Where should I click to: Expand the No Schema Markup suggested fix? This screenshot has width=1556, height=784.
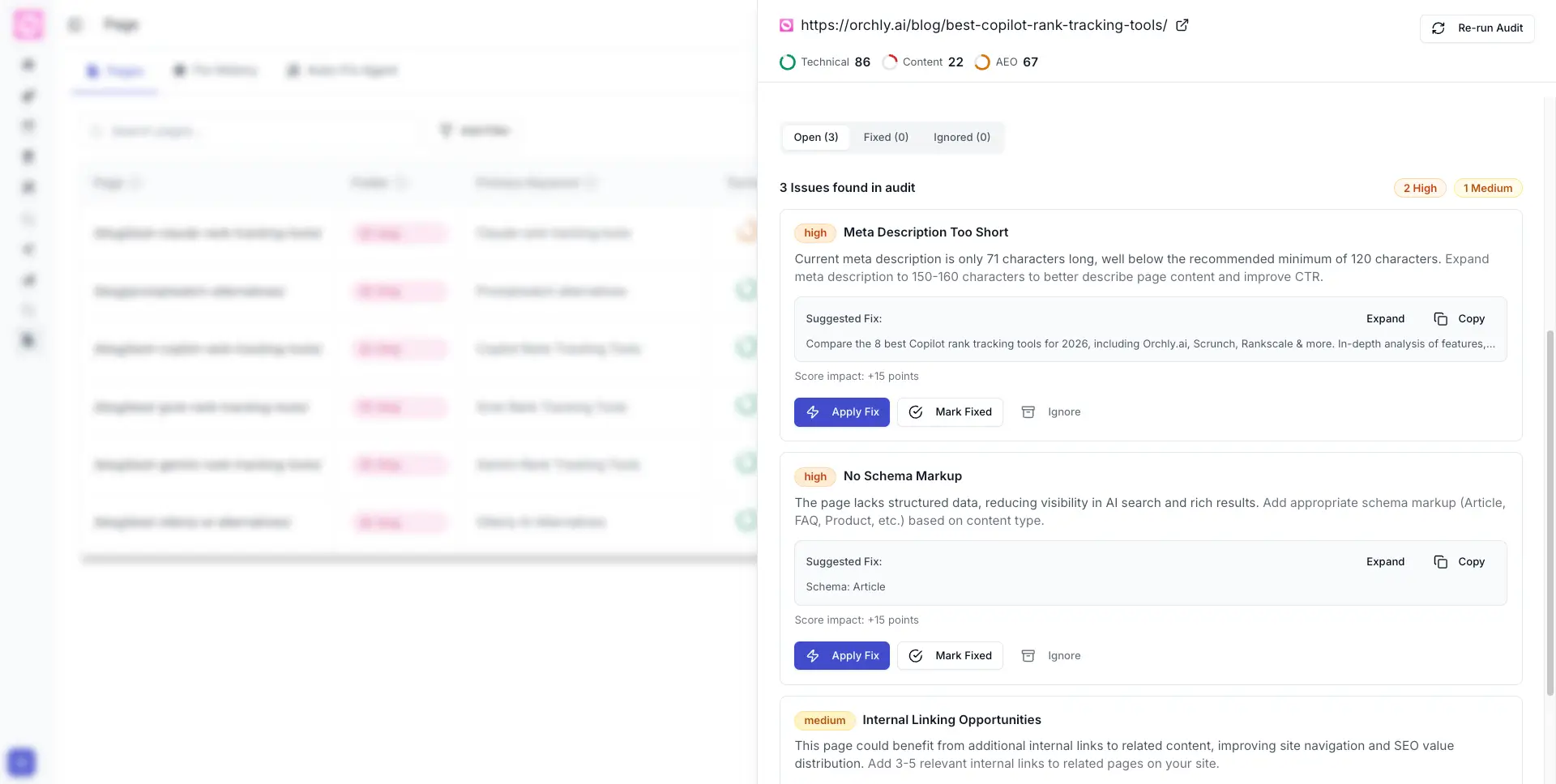tap(1385, 561)
